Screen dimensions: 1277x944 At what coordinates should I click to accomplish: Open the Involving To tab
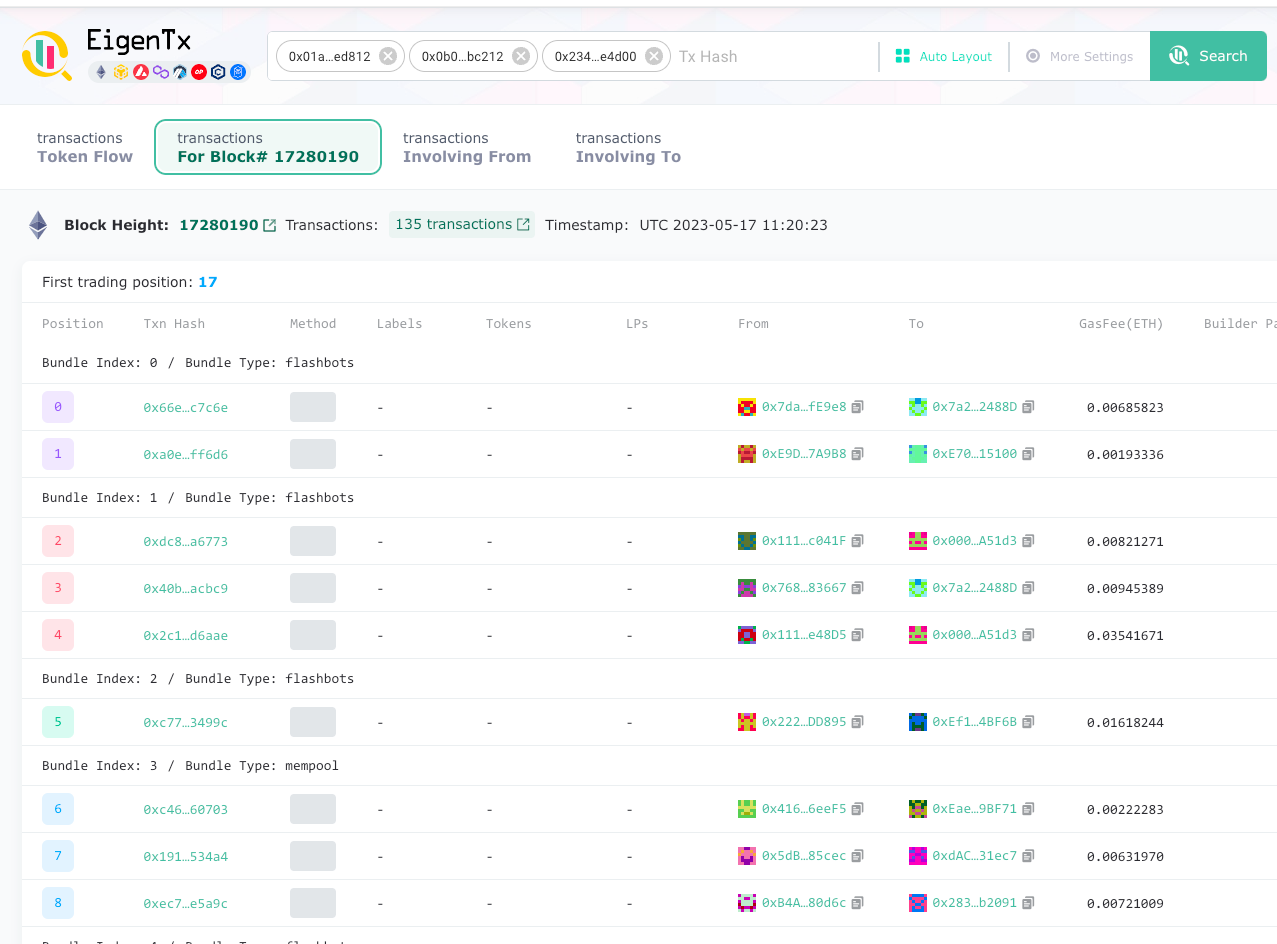pos(628,147)
